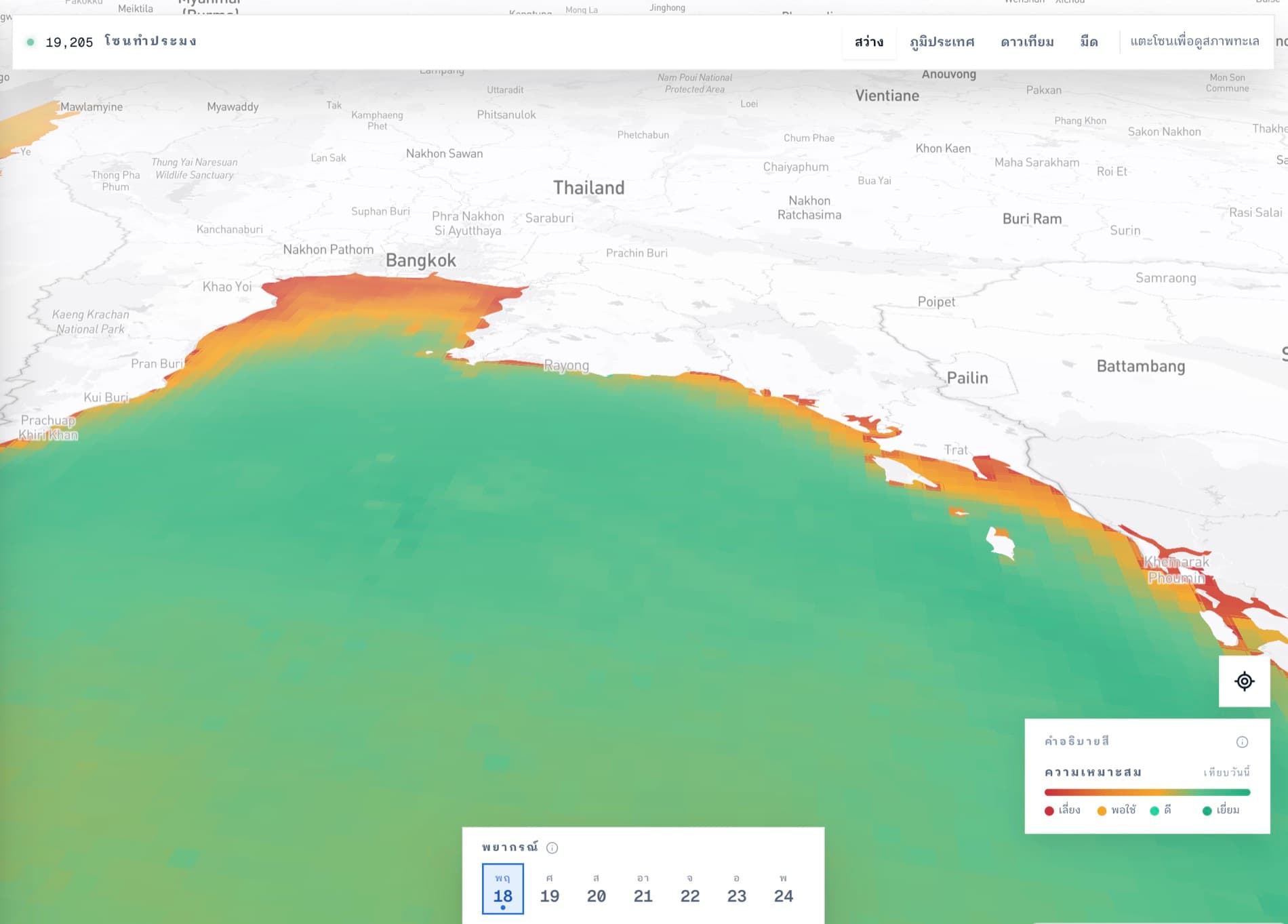
Task: Select forecast day 24
Action: click(784, 889)
